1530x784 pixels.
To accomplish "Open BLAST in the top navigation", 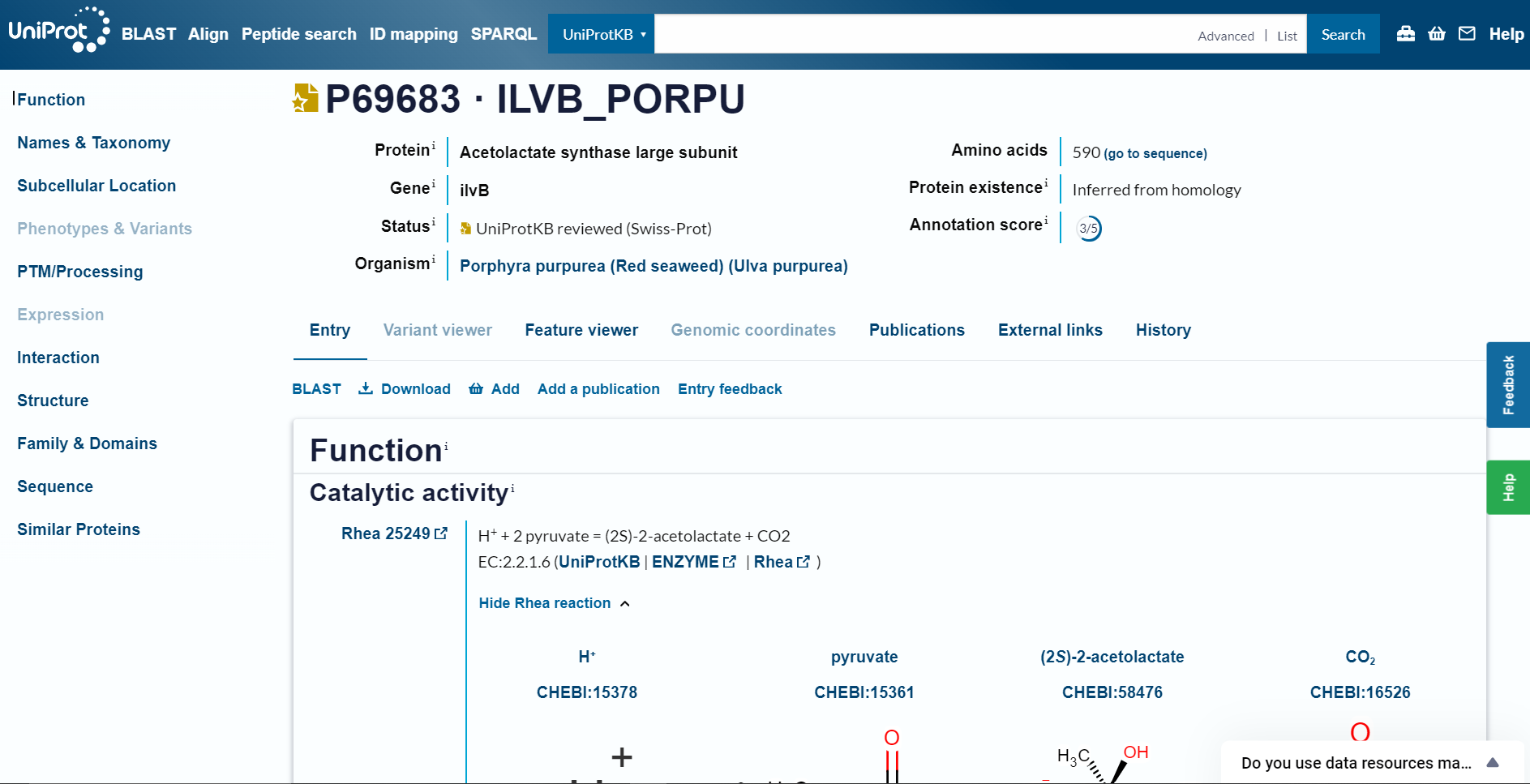I will tap(148, 34).
